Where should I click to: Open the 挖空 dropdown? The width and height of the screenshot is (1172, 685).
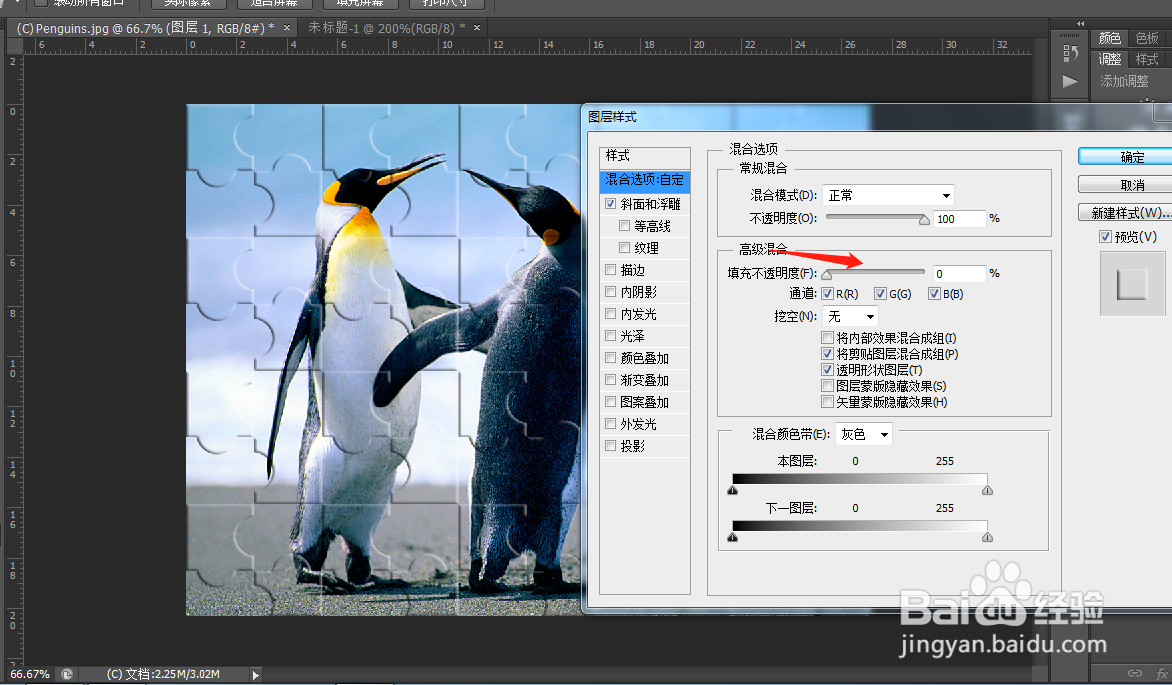850,316
